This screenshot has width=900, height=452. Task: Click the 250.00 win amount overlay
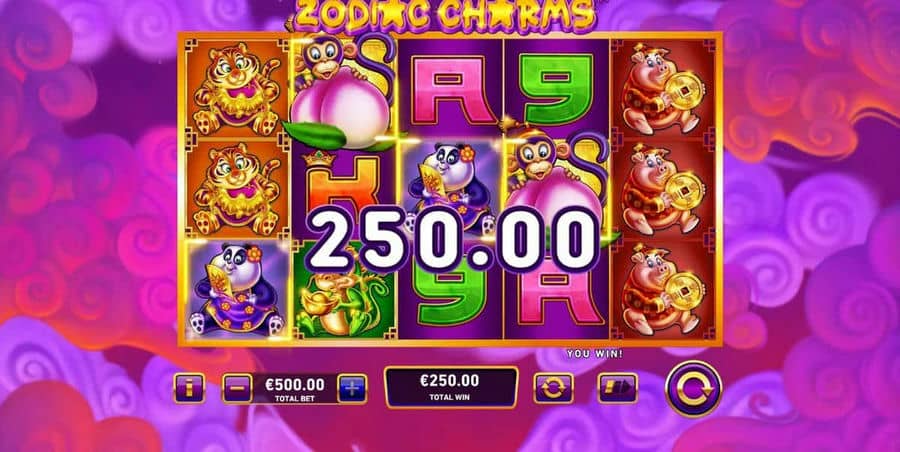452,238
